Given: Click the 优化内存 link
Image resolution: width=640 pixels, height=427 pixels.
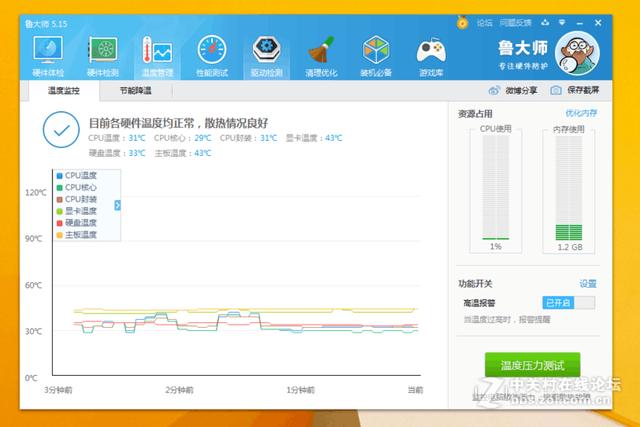Looking at the screenshot, I should click(581, 113).
